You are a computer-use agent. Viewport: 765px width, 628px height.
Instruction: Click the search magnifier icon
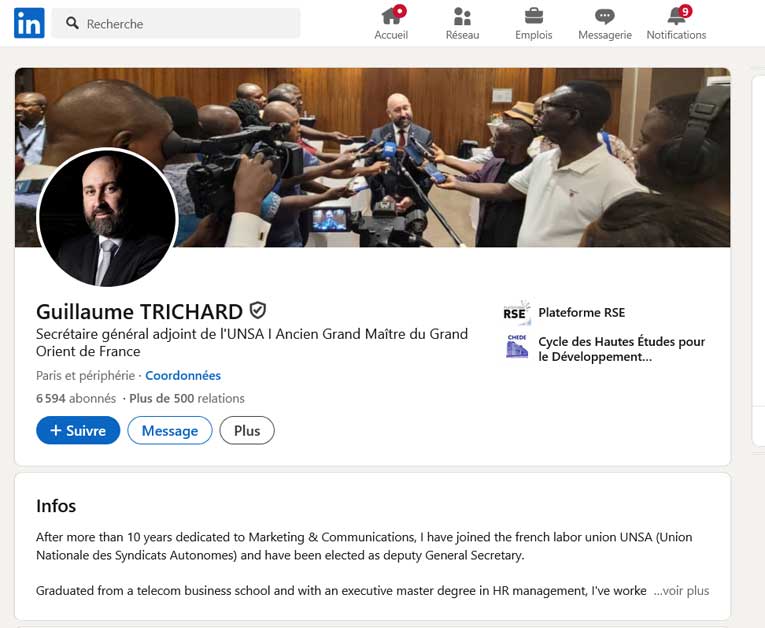click(72, 23)
